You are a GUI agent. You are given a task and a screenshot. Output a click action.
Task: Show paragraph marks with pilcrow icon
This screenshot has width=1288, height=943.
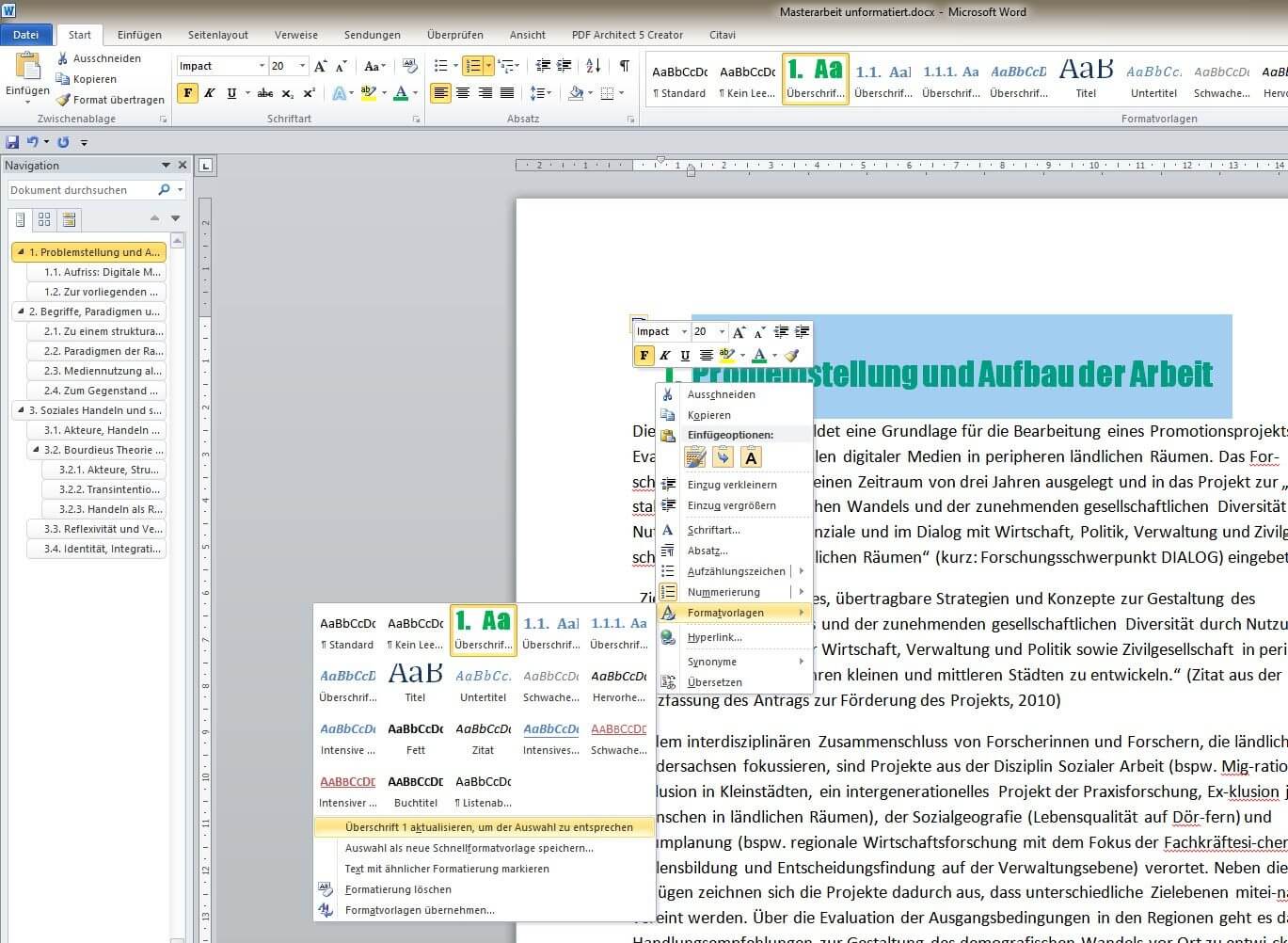tap(624, 66)
